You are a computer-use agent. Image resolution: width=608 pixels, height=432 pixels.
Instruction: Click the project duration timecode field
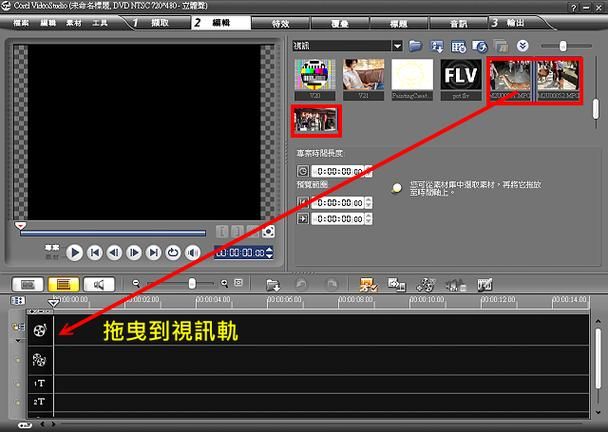pyautogui.click(x=338, y=171)
